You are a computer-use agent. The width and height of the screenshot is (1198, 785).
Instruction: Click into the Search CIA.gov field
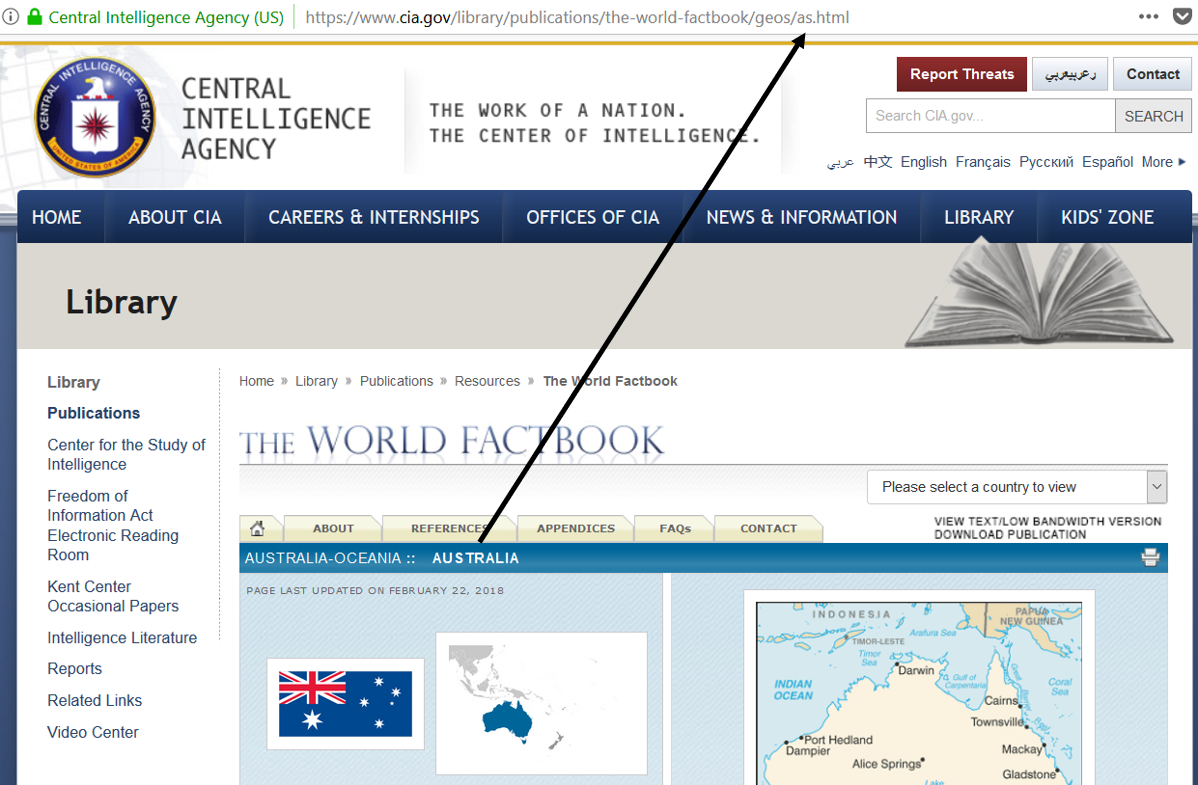[x=990, y=116]
